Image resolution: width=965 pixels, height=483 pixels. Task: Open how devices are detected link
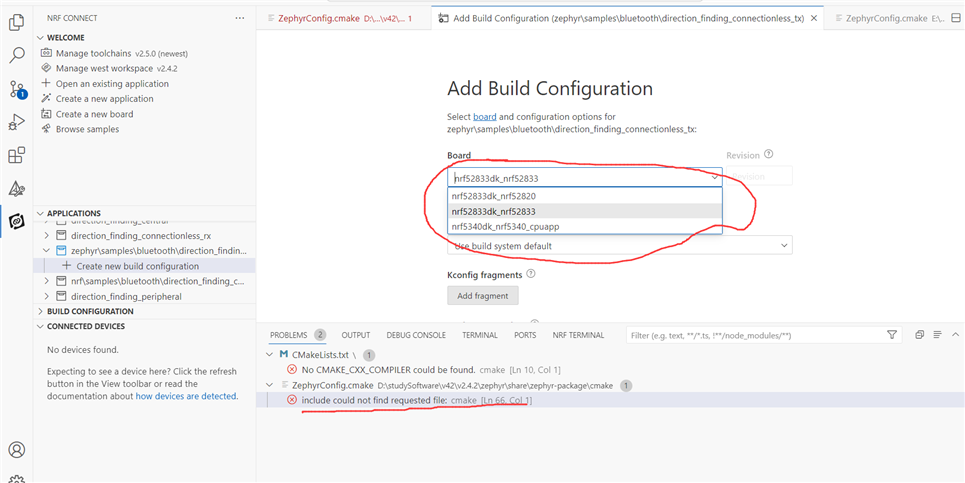click(x=186, y=396)
